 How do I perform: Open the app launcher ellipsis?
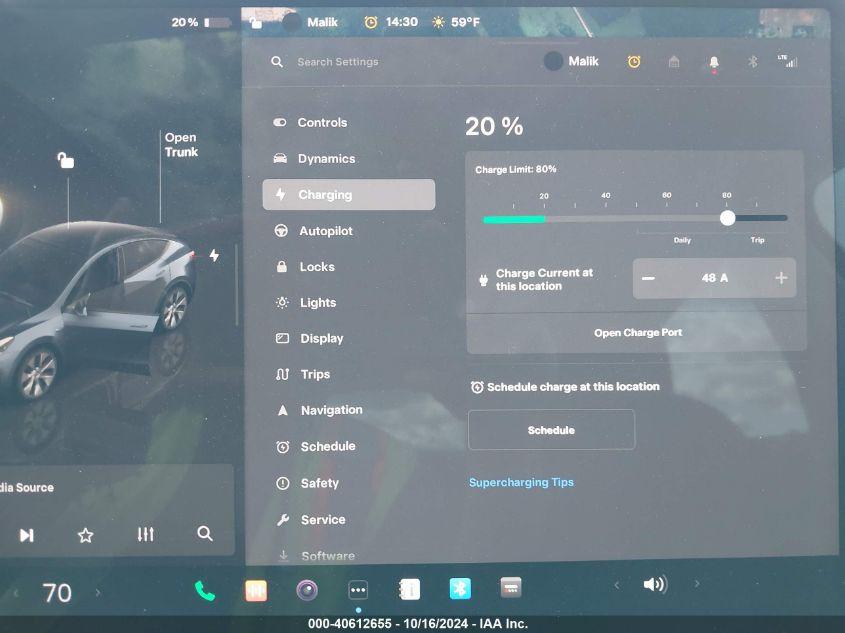click(358, 589)
